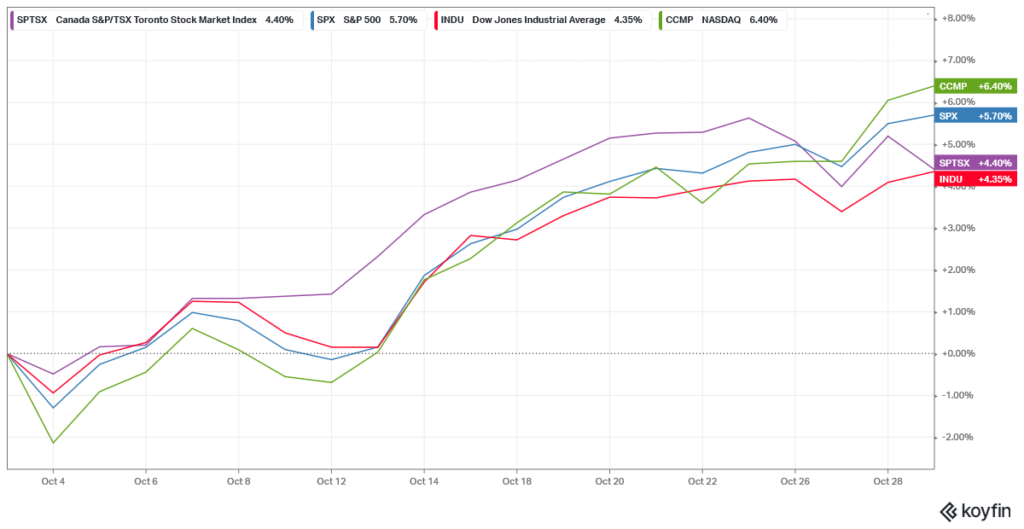Screen dimensions: 1024x529
Task: Click the Oct 20 date label
Action: click(610, 481)
